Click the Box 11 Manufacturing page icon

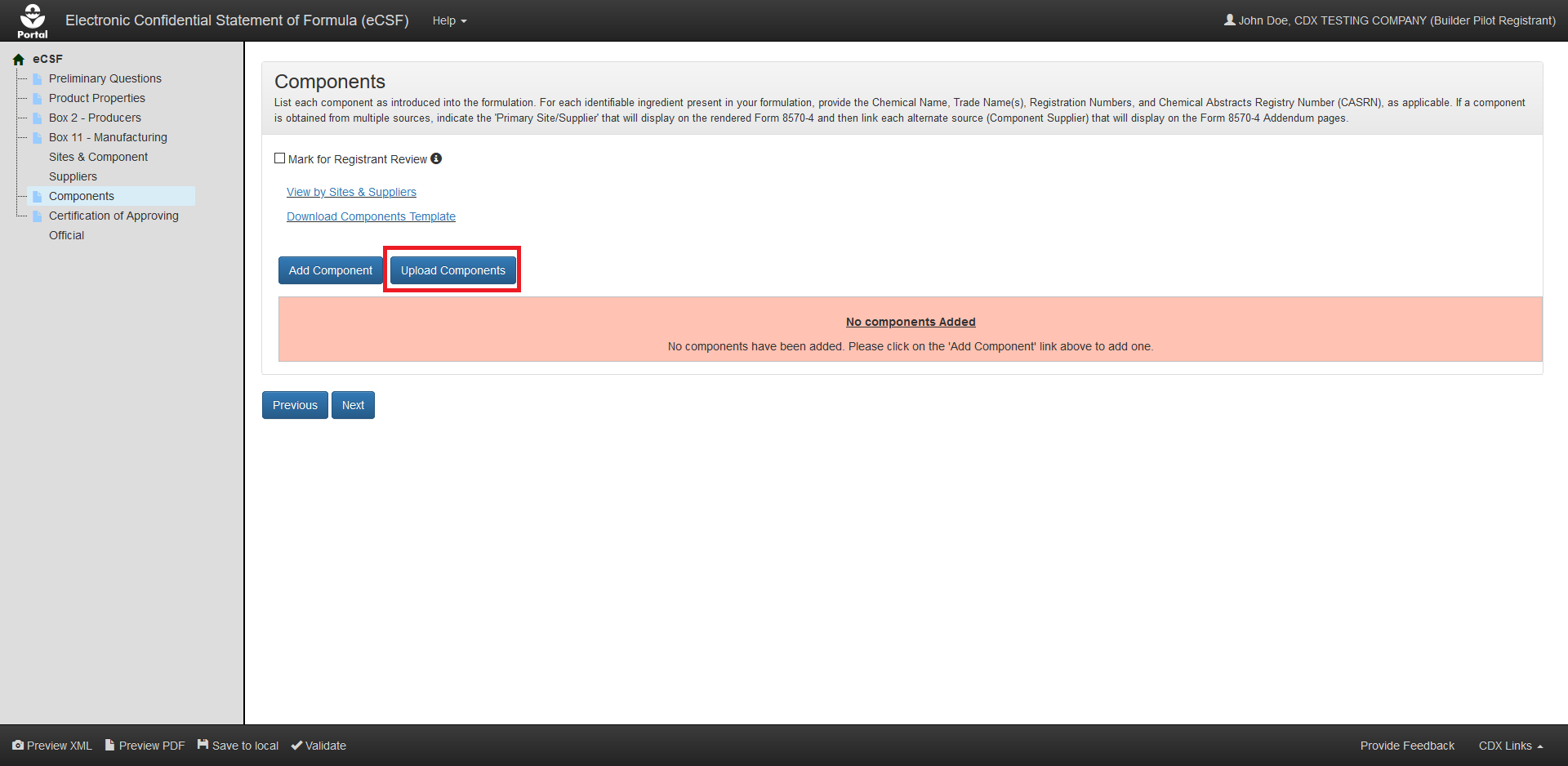38,138
